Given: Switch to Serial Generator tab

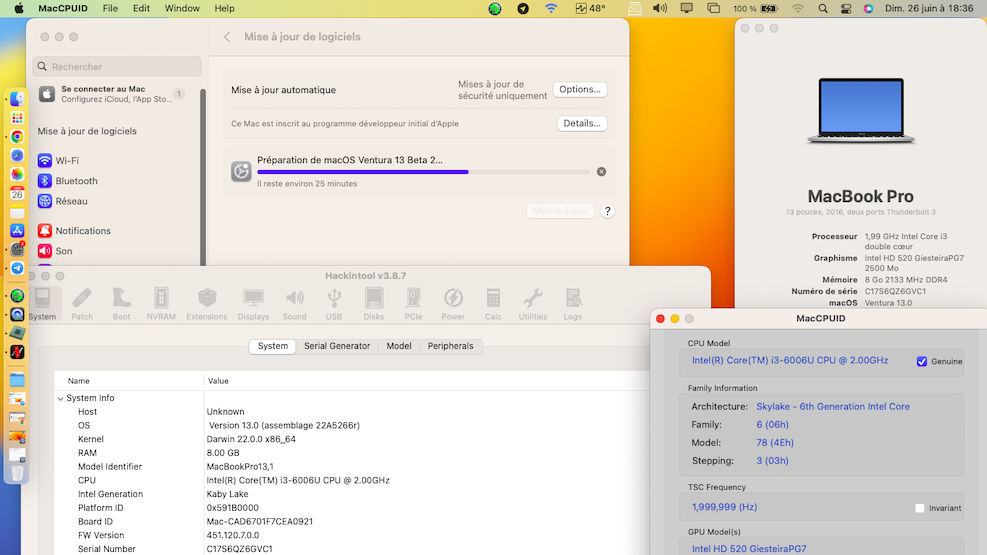Looking at the screenshot, I should click(337, 346).
